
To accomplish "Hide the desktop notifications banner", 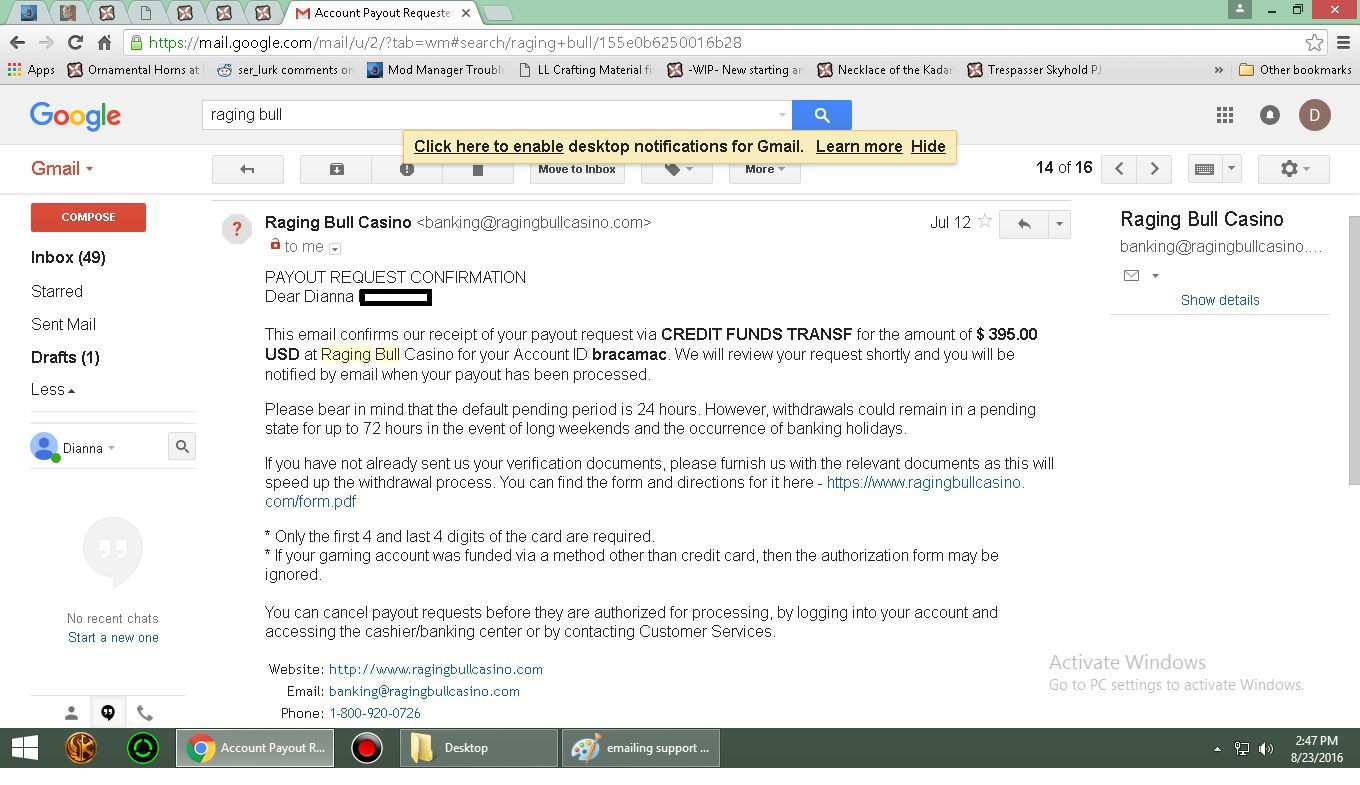I will coord(928,146).
